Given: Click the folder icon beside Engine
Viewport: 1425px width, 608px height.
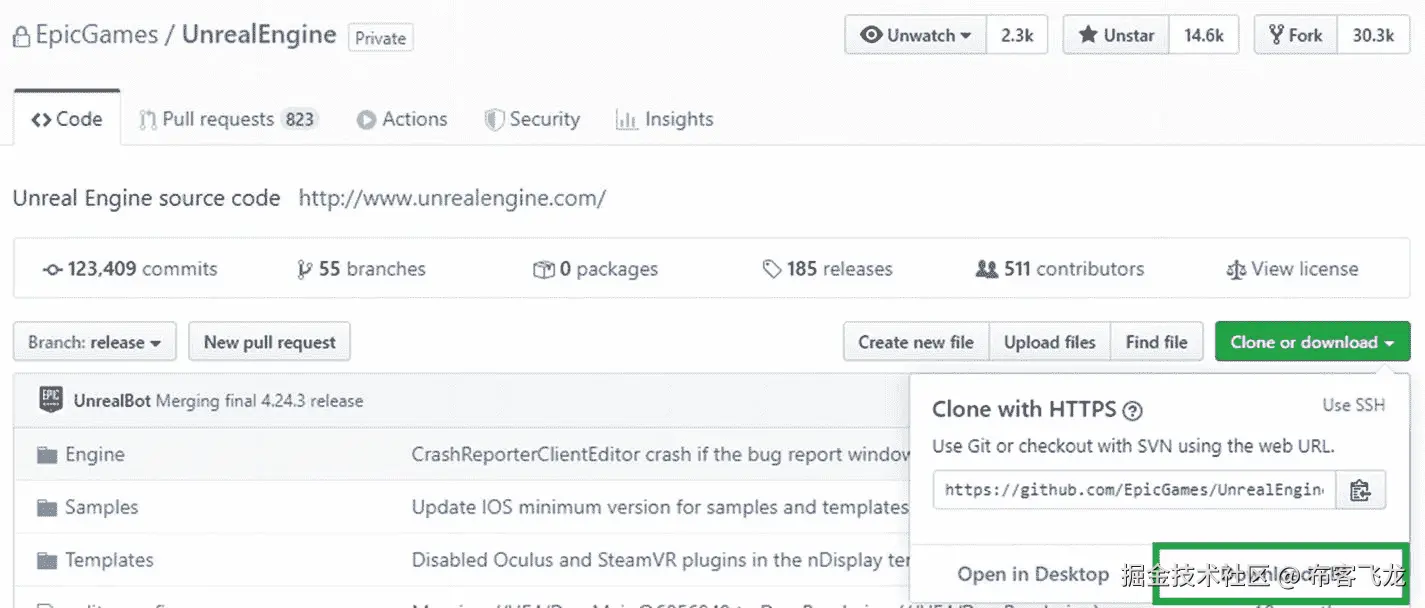Looking at the screenshot, I should (47, 455).
